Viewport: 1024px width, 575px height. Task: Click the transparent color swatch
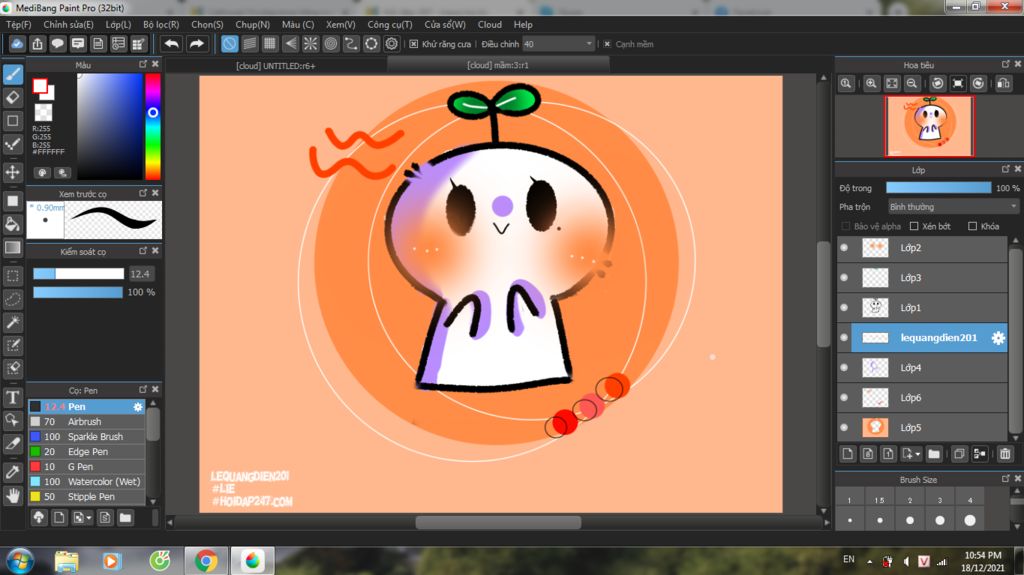tap(43, 112)
